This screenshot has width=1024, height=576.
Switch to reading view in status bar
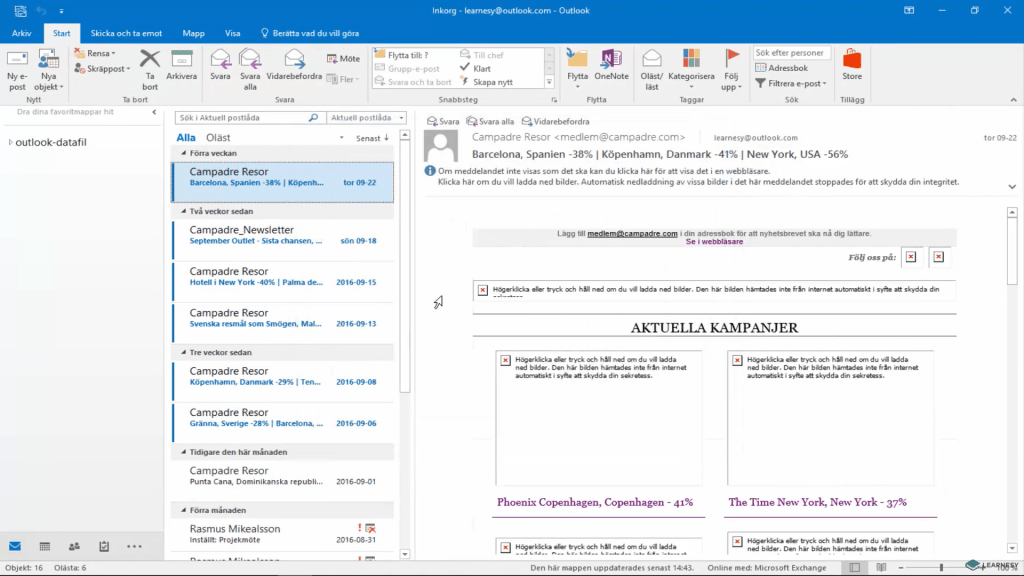[881, 568]
